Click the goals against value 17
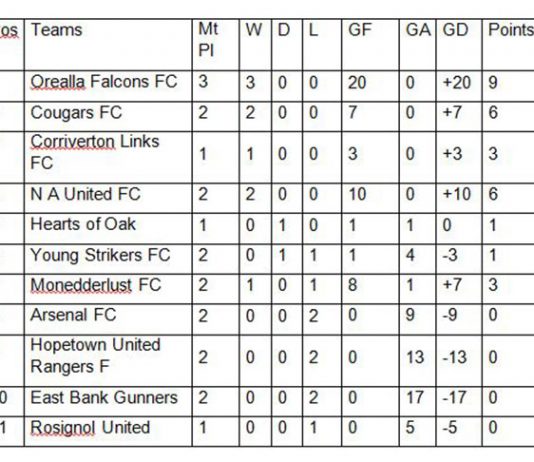The width and height of the screenshot is (534, 462). (x=415, y=398)
